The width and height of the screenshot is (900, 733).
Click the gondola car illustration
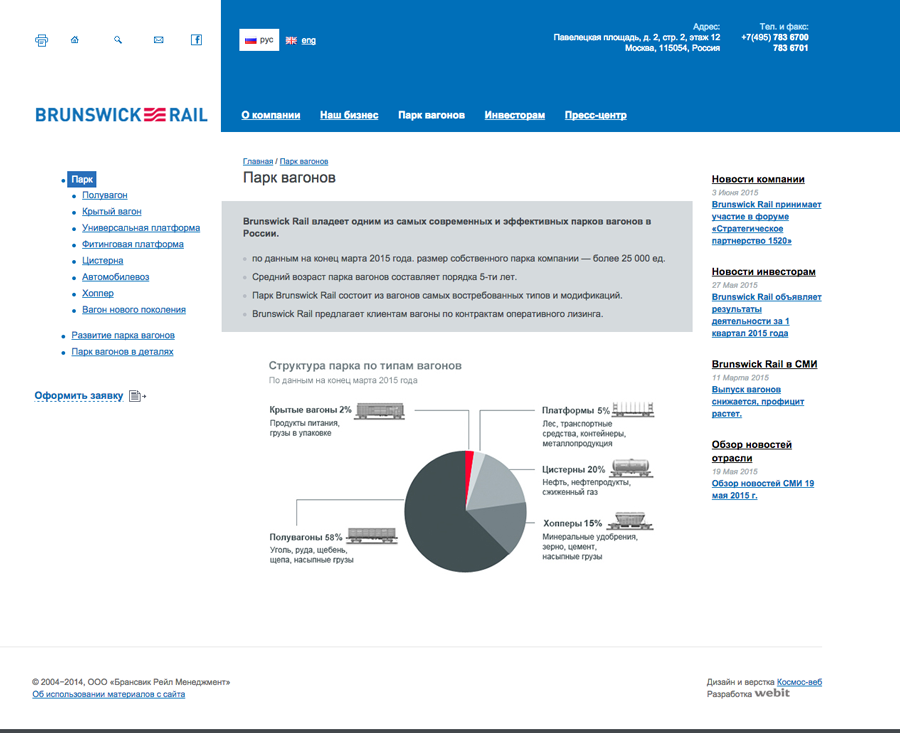(373, 536)
